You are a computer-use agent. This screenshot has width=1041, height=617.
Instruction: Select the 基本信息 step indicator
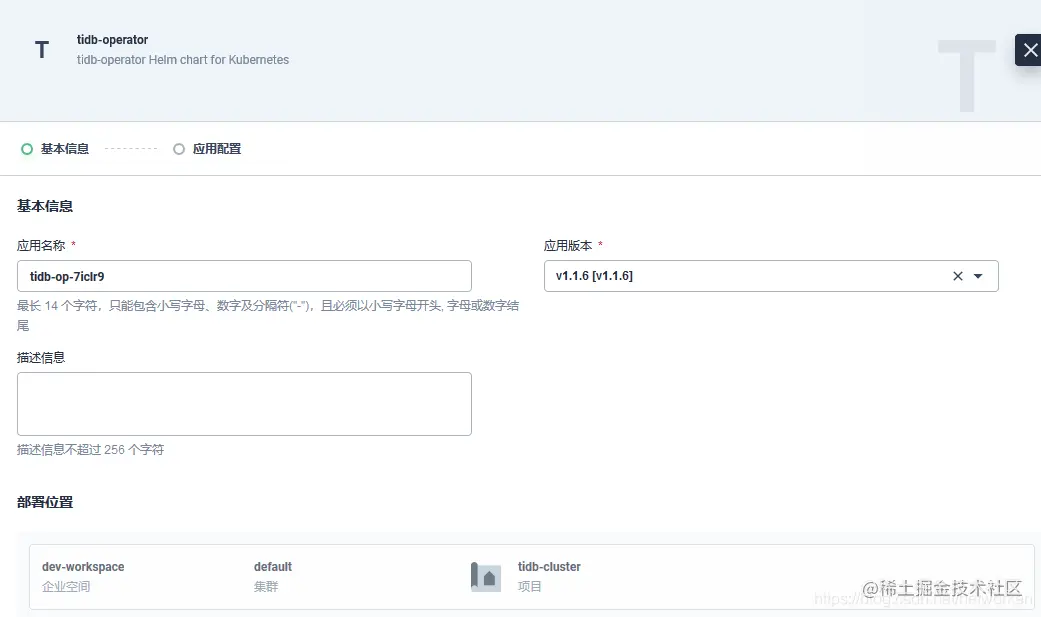(x=54, y=149)
